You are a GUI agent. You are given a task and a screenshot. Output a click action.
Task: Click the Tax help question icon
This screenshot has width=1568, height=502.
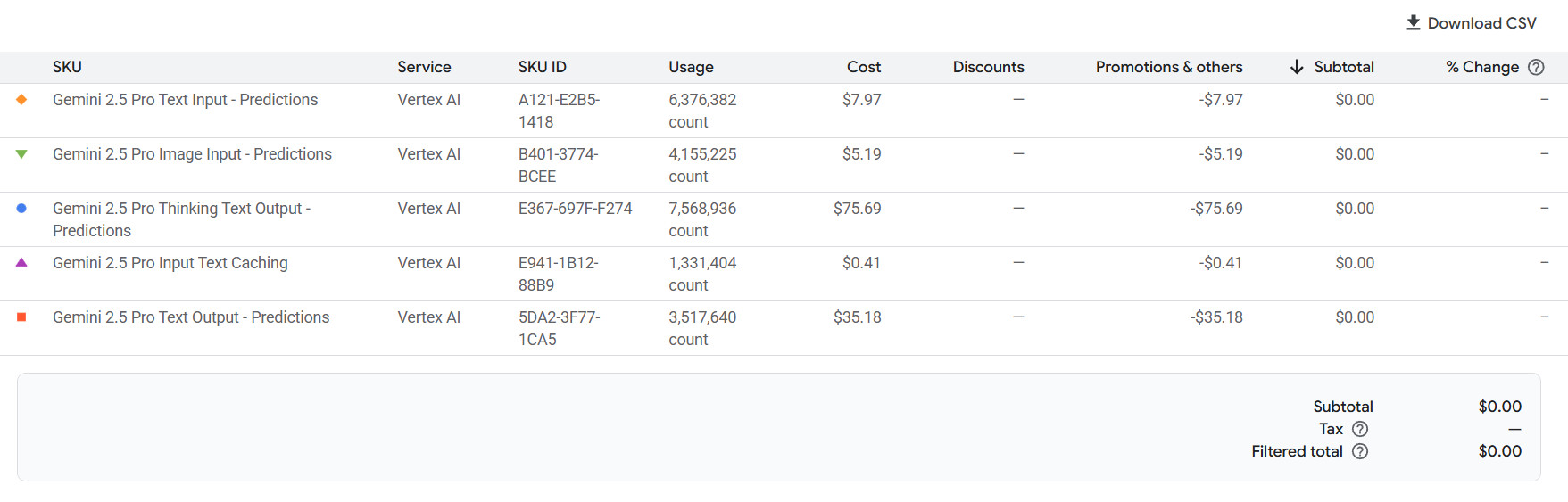(1360, 429)
